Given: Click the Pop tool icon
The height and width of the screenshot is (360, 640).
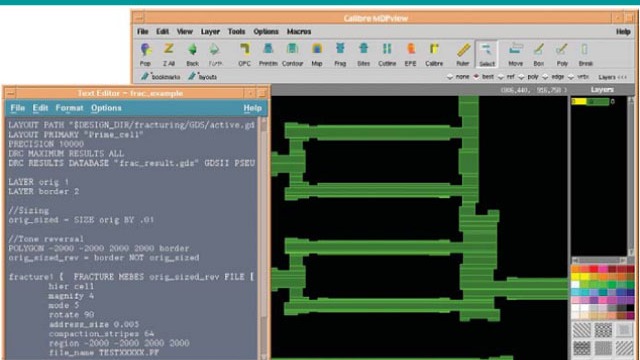Looking at the screenshot, I should coord(146,50).
